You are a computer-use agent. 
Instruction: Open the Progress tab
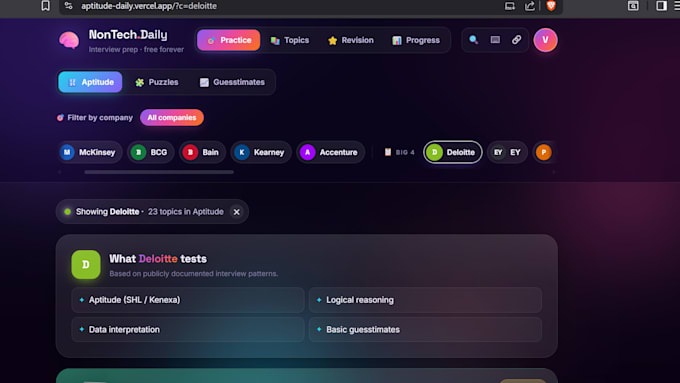pyautogui.click(x=416, y=40)
